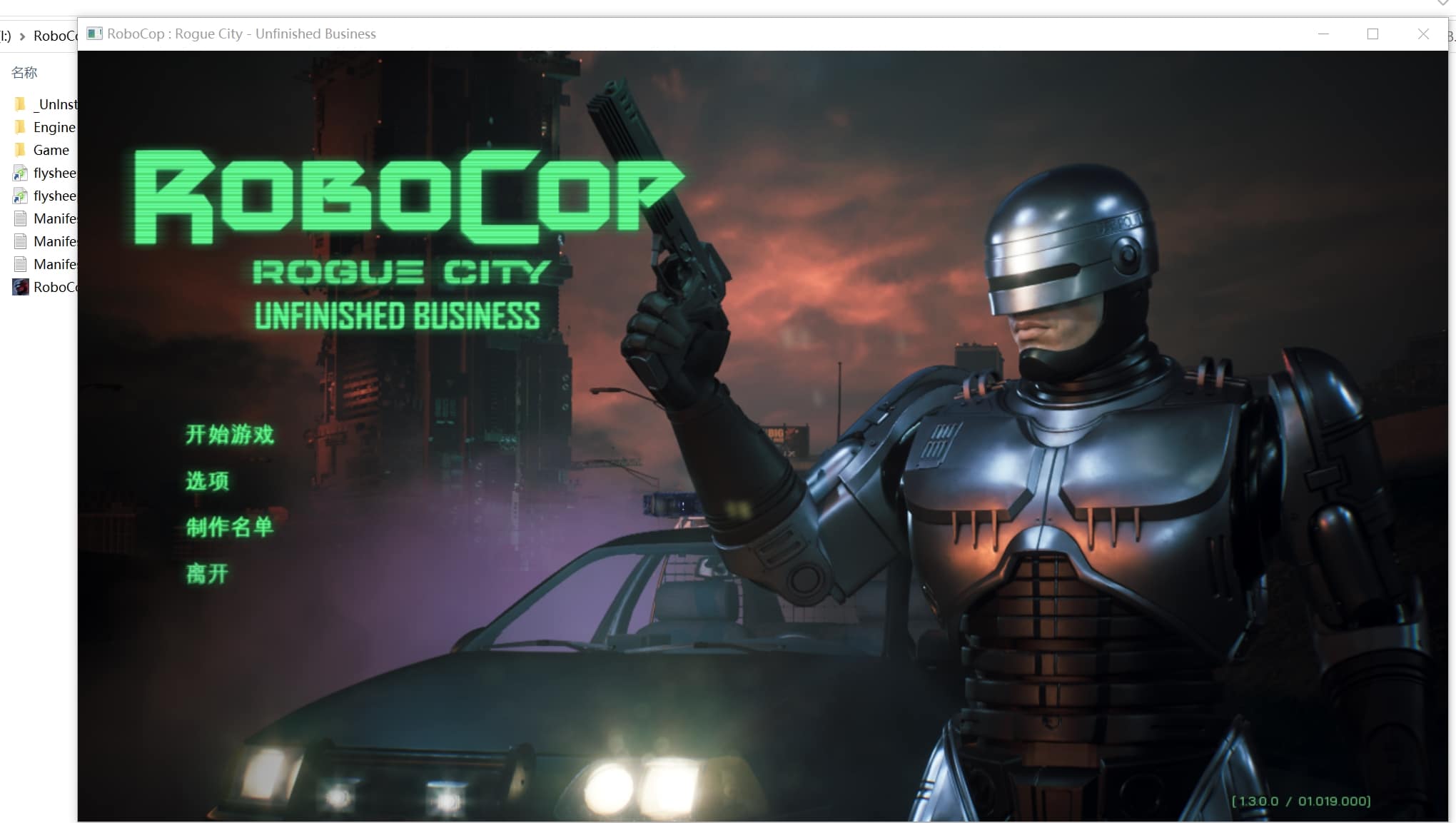Image resolution: width=1456 pixels, height=823 pixels.
Task: Open the 选项 options menu
Action: tap(207, 480)
